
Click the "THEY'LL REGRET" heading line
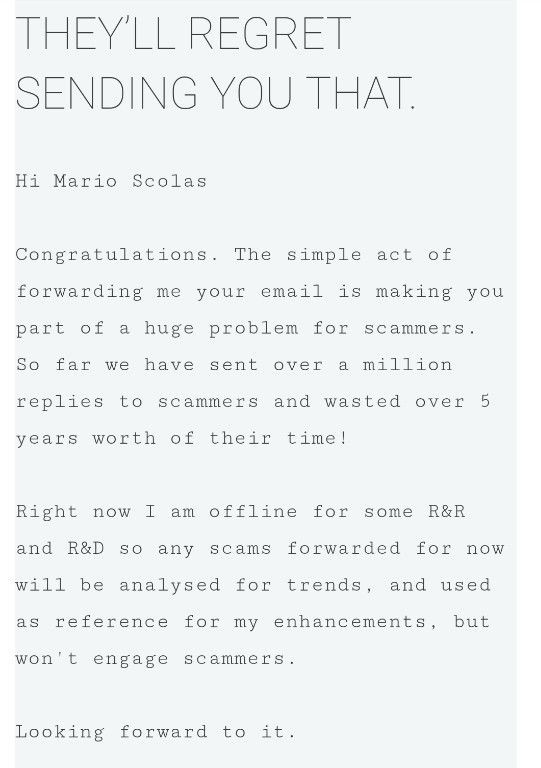point(183,33)
